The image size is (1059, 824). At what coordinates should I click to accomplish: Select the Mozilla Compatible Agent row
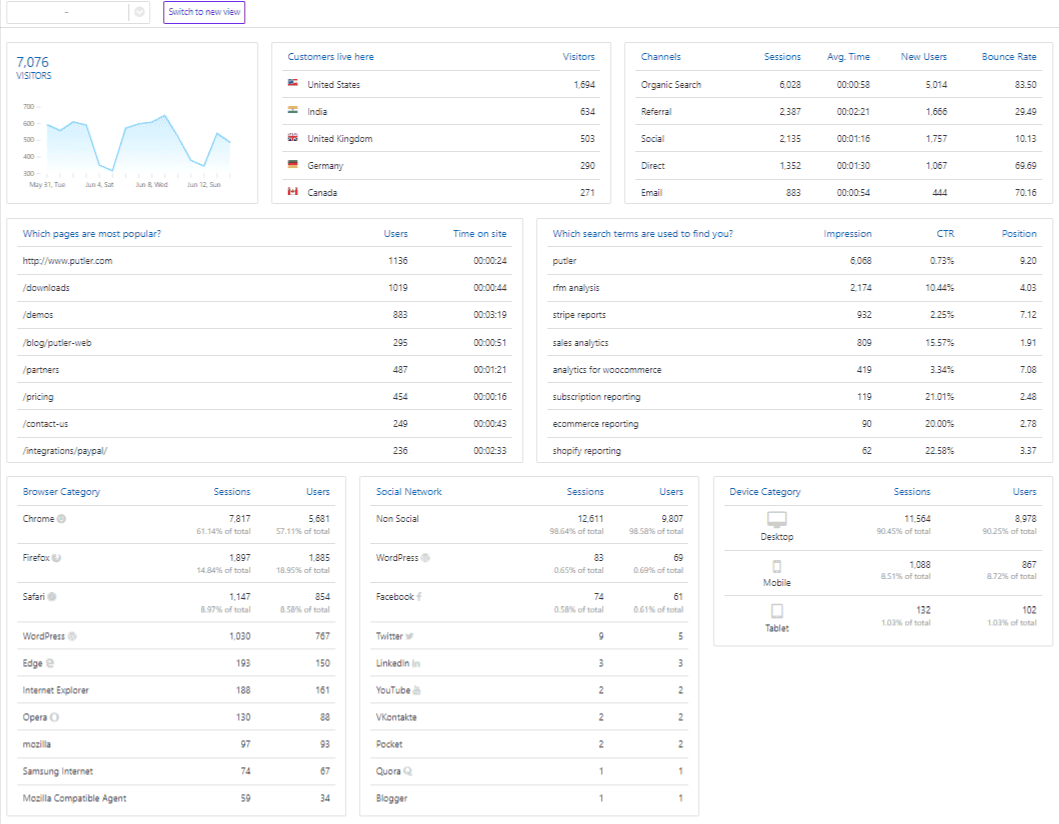click(176, 798)
